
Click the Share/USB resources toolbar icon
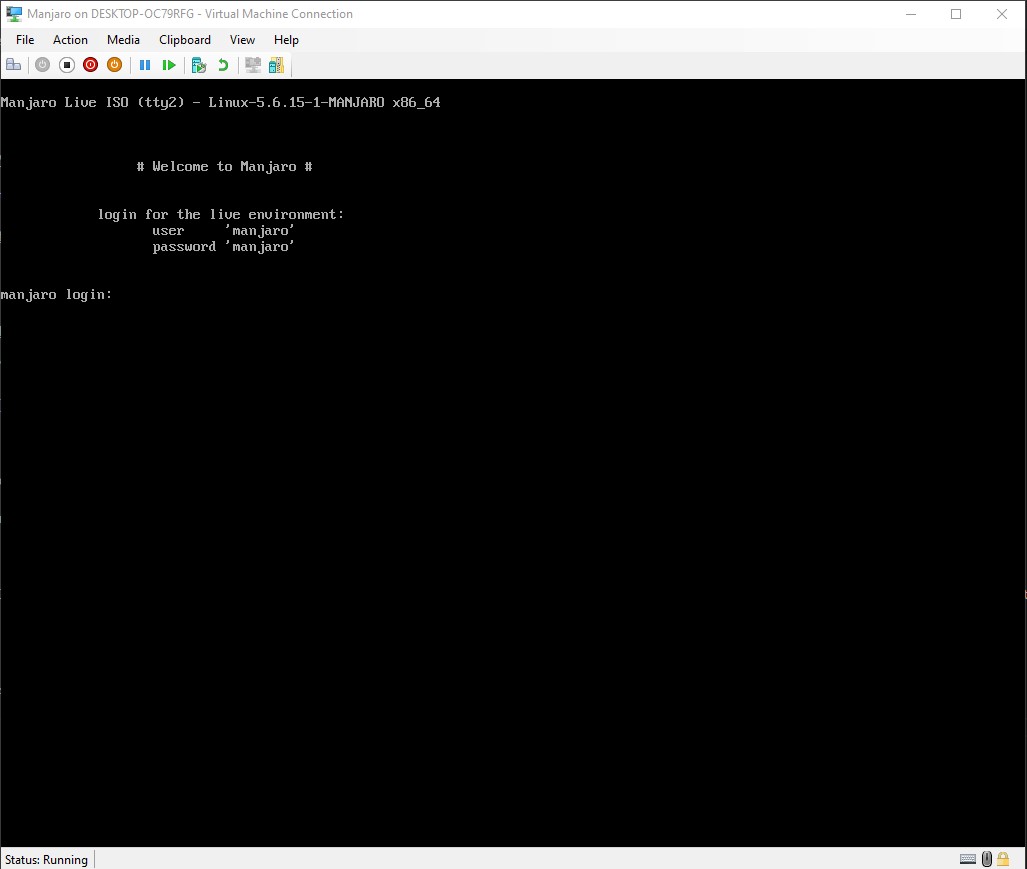point(276,65)
